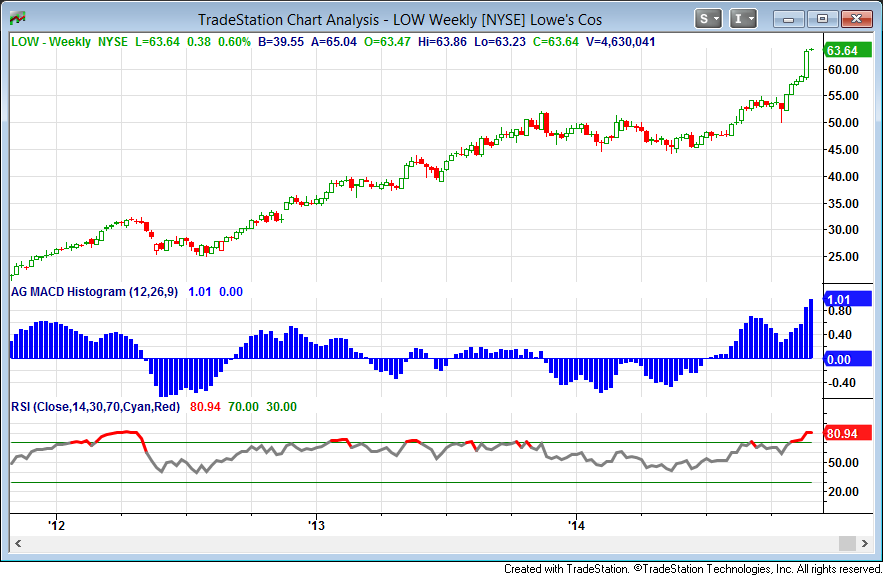Click the O=63.47 open value

[x=387, y=42]
